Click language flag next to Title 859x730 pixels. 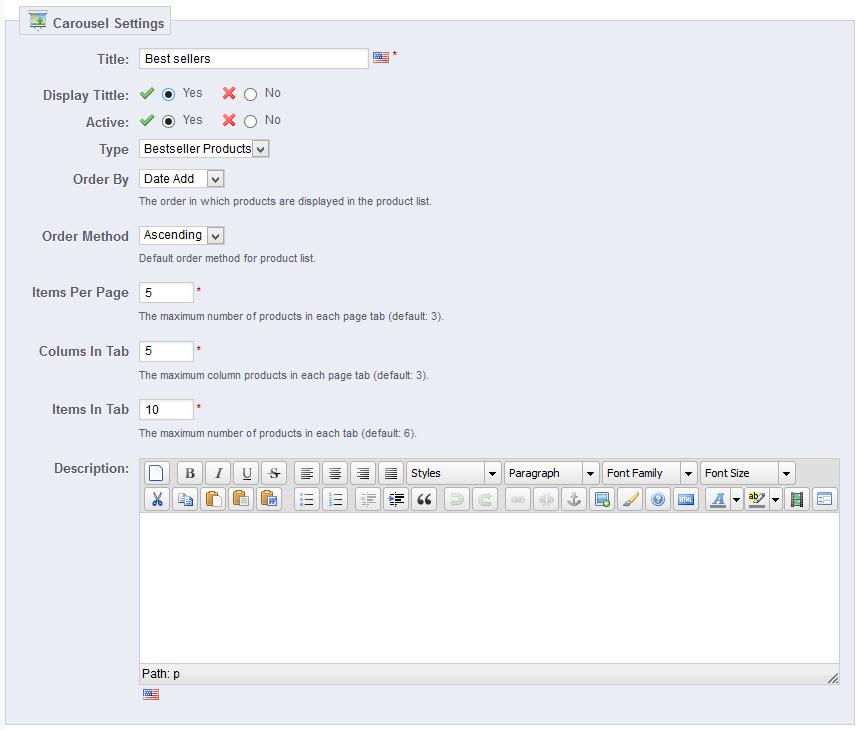click(381, 57)
